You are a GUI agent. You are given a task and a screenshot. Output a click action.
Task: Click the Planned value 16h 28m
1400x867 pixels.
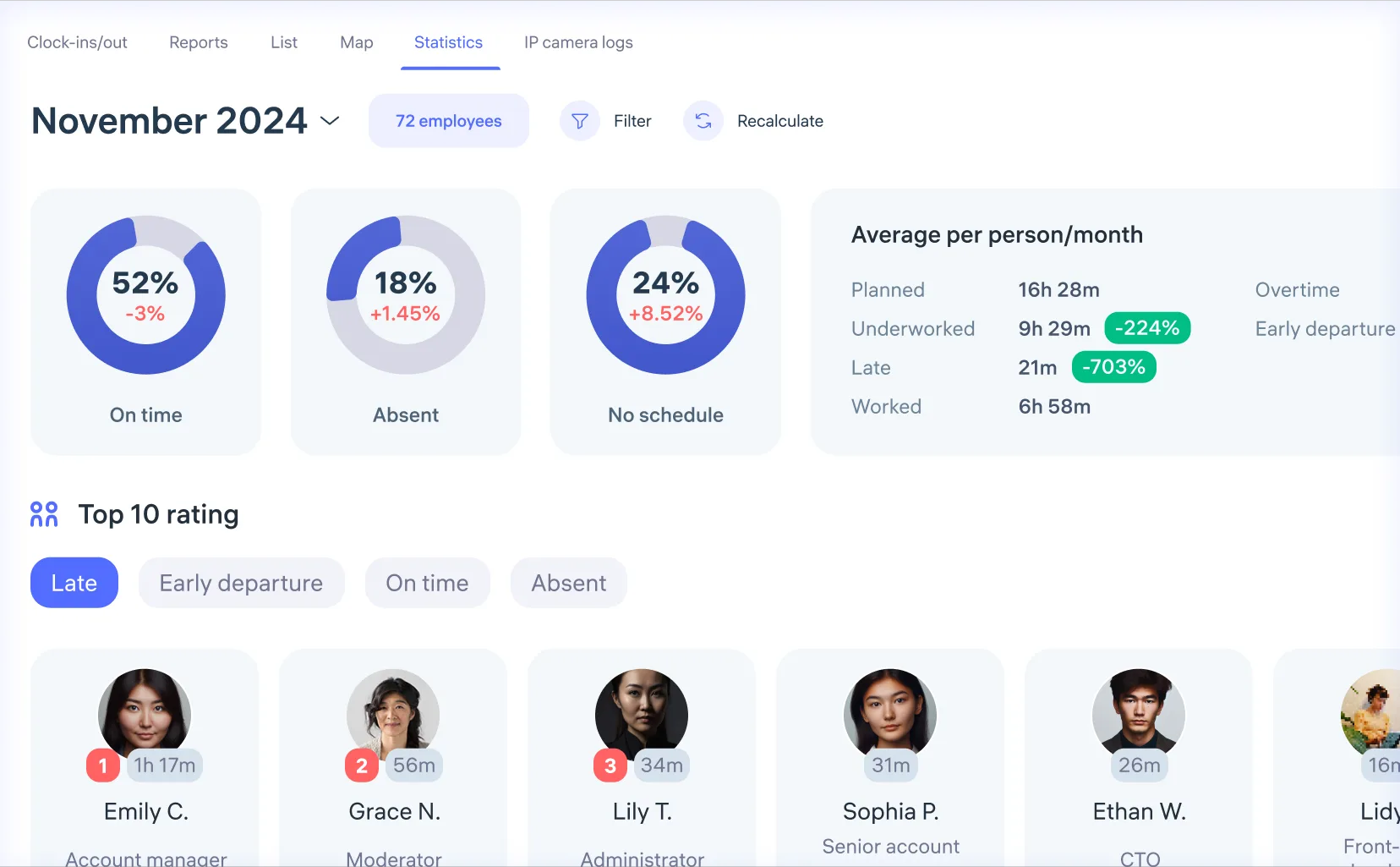click(x=1058, y=290)
